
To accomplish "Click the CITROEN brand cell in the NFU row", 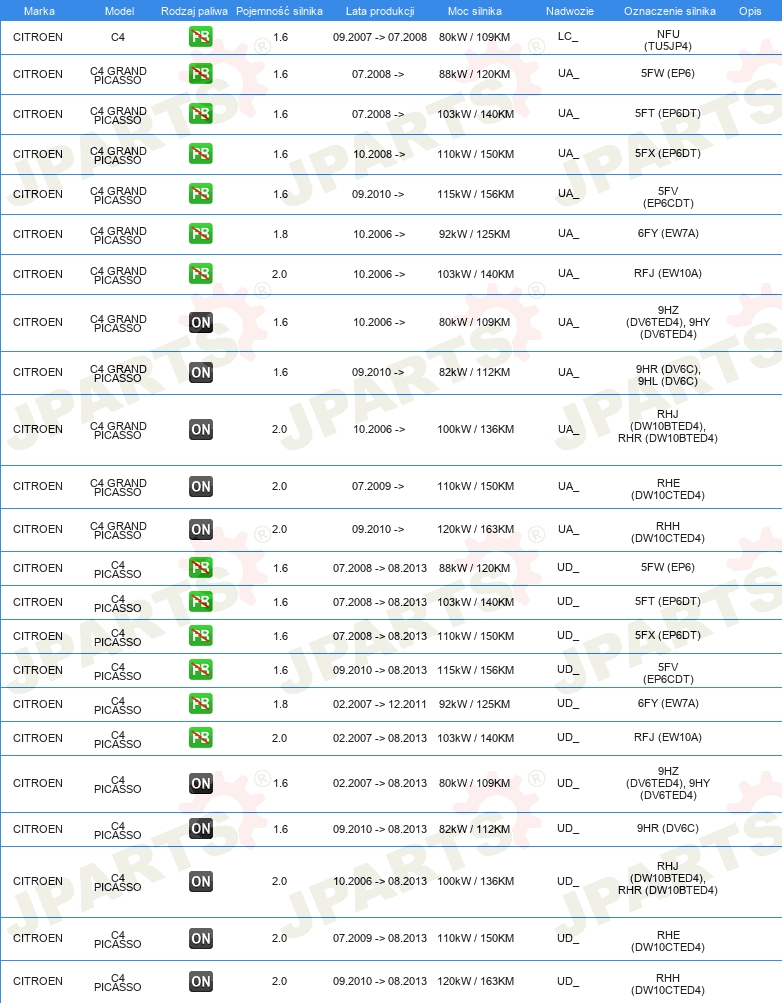I will [x=38, y=37].
